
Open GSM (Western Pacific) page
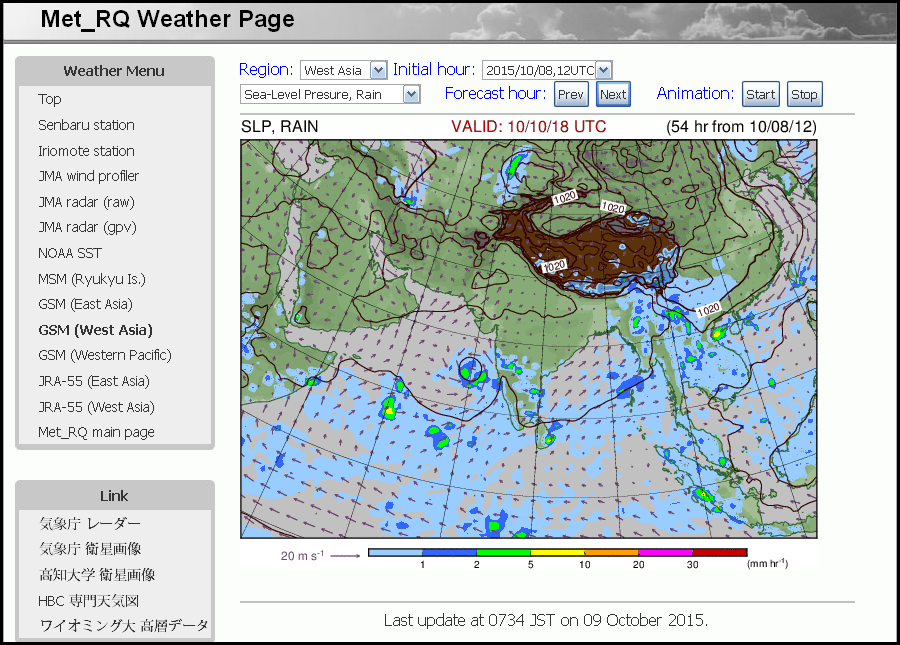coord(104,355)
